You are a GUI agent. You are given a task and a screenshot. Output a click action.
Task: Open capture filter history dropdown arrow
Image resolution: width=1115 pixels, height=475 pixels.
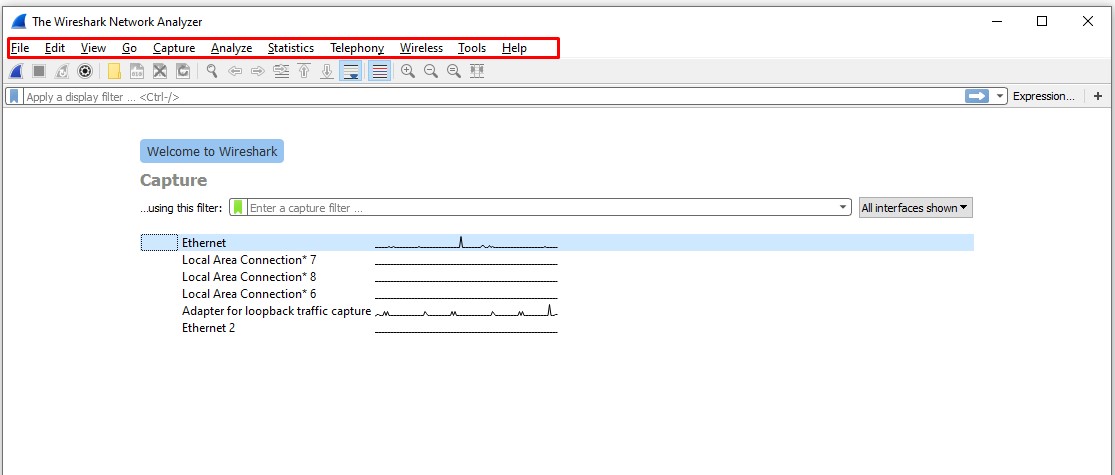843,208
